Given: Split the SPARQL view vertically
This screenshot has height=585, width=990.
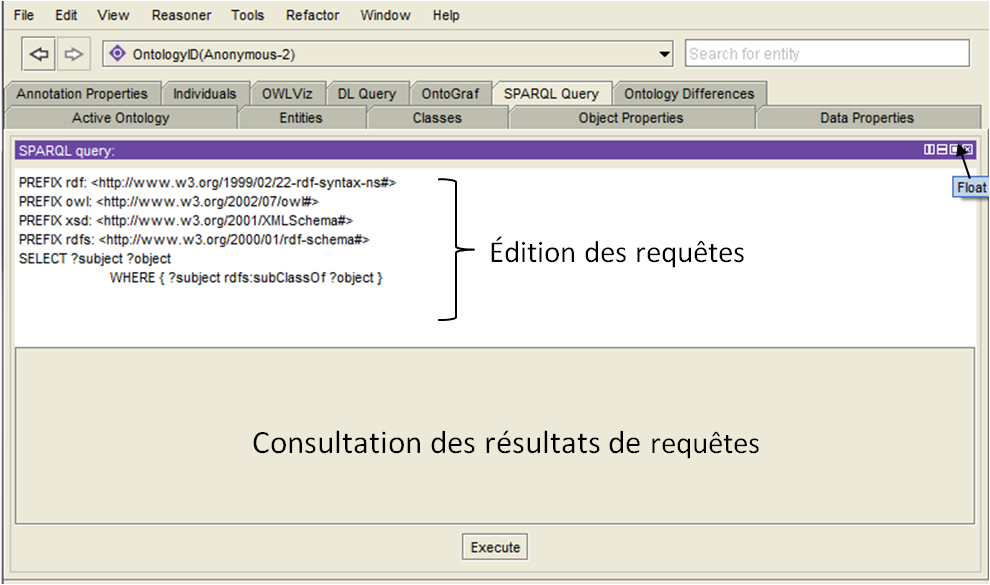Looking at the screenshot, I should pos(930,150).
